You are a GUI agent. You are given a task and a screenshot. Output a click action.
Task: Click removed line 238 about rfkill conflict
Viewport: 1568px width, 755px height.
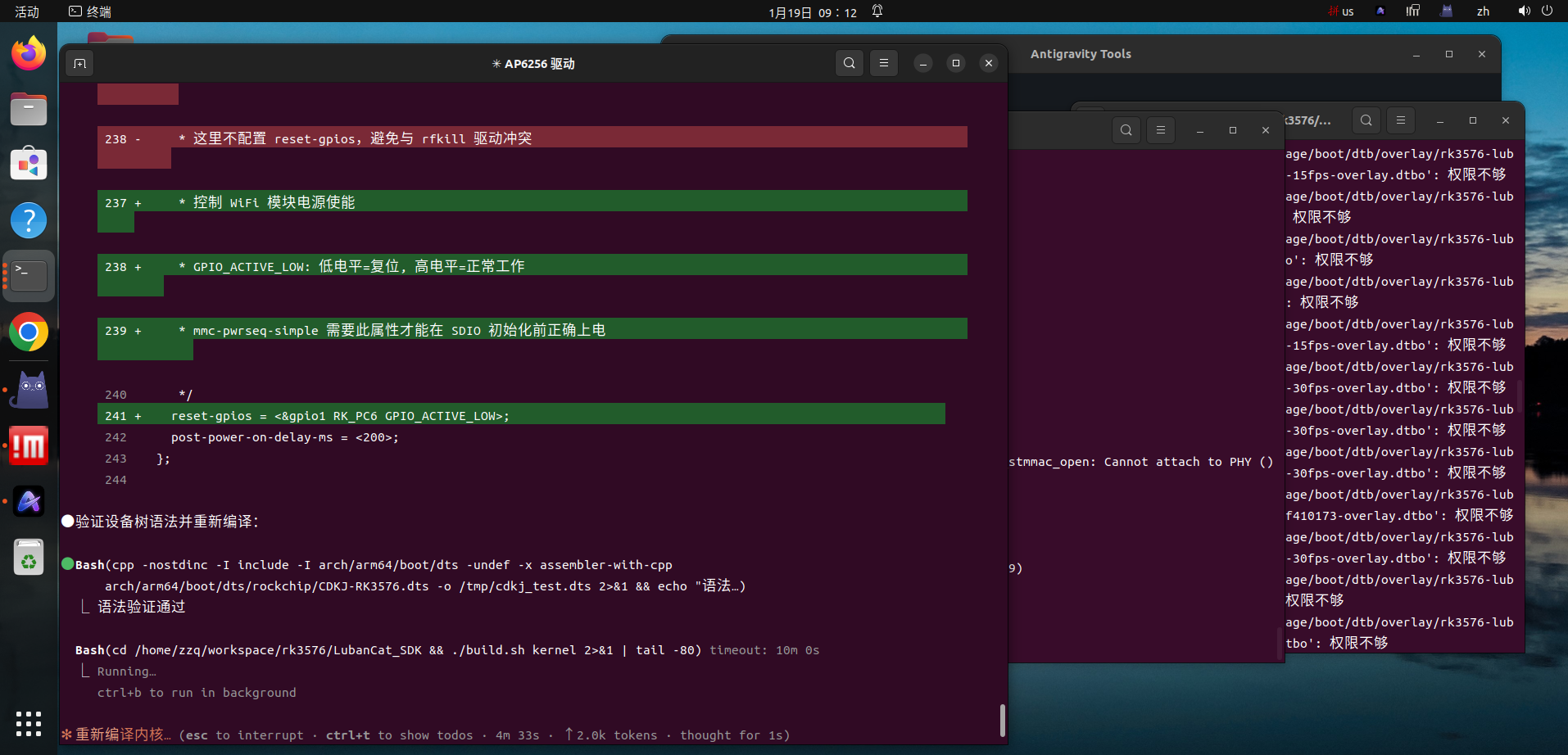tap(532, 138)
